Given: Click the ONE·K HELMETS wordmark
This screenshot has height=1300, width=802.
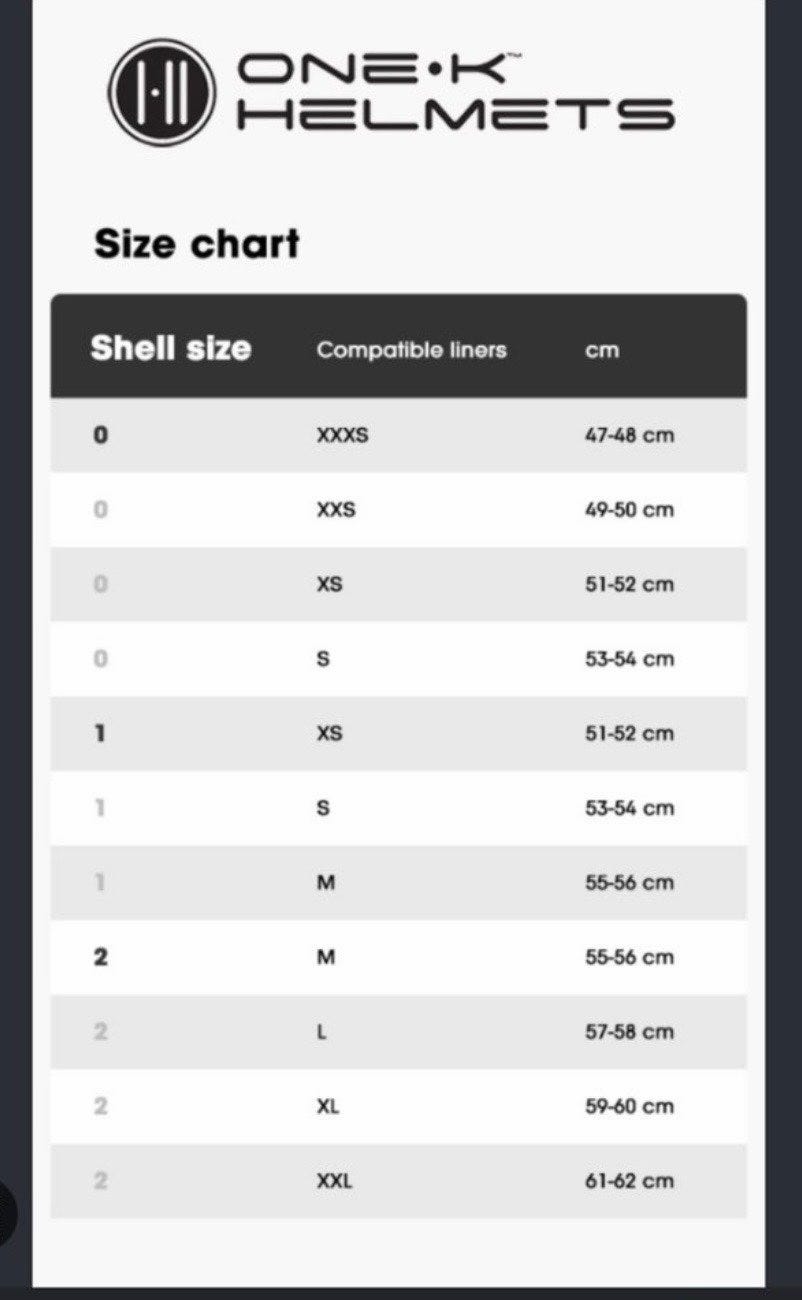Looking at the screenshot, I should 455,93.
